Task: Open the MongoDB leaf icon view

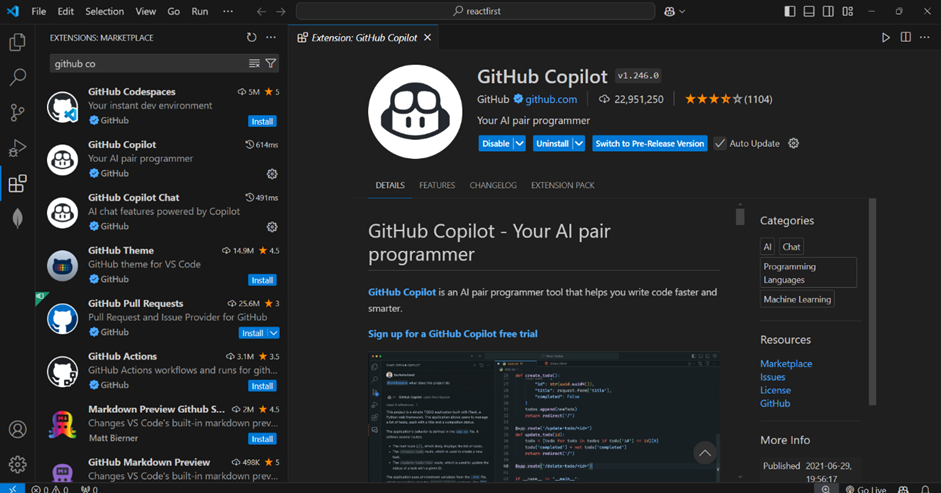Action: tap(17, 218)
